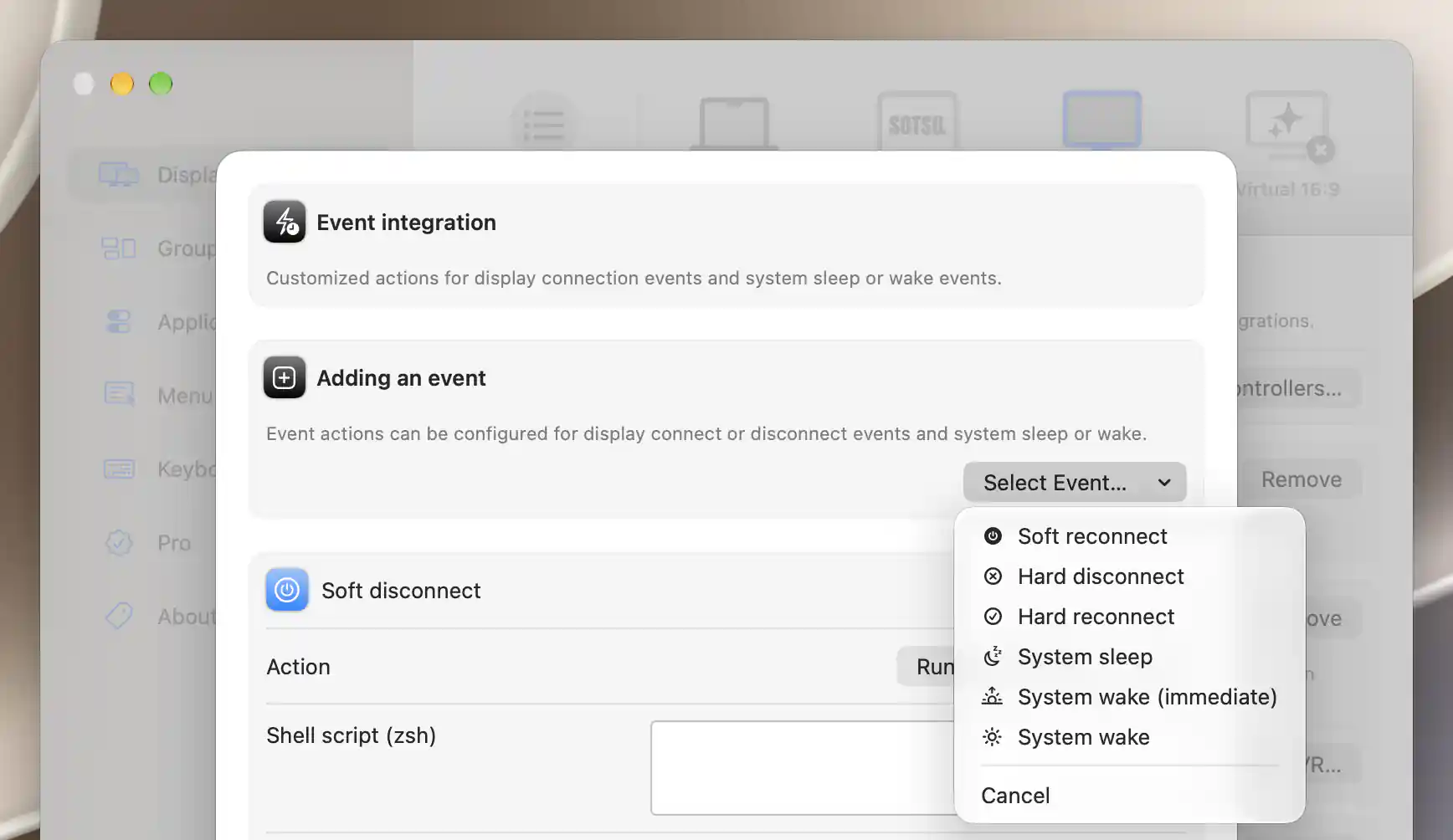Open Keyboard icon in the background sidebar
Viewport: 1453px width, 840px height.
pyautogui.click(x=119, y=469)
